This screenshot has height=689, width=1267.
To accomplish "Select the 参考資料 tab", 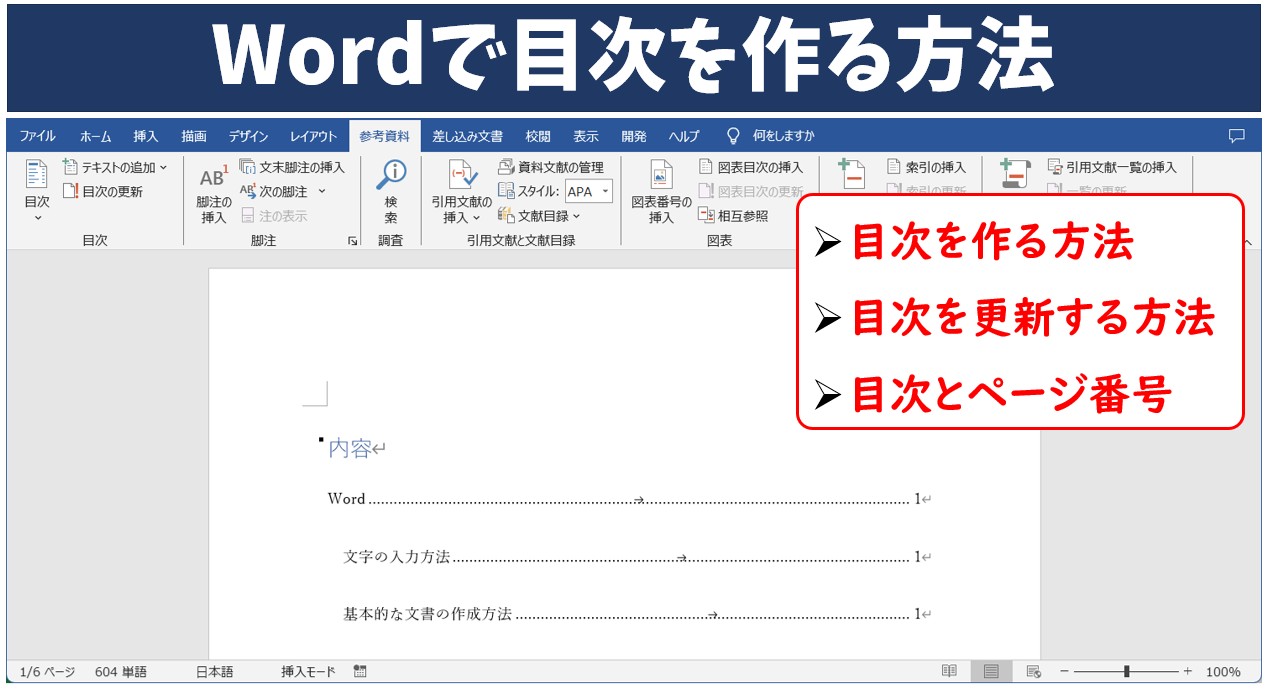I will [385, 136].
